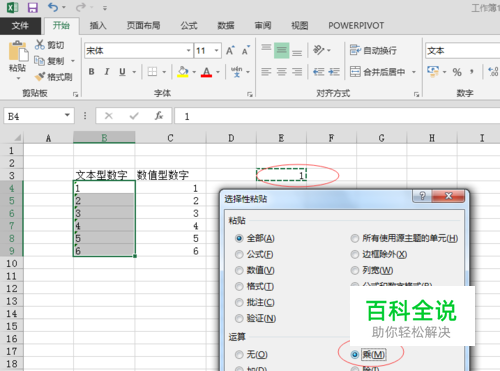Select the 批注(C) radio option
This screenshot has width=500, height=371.
[x=239, y=302]
